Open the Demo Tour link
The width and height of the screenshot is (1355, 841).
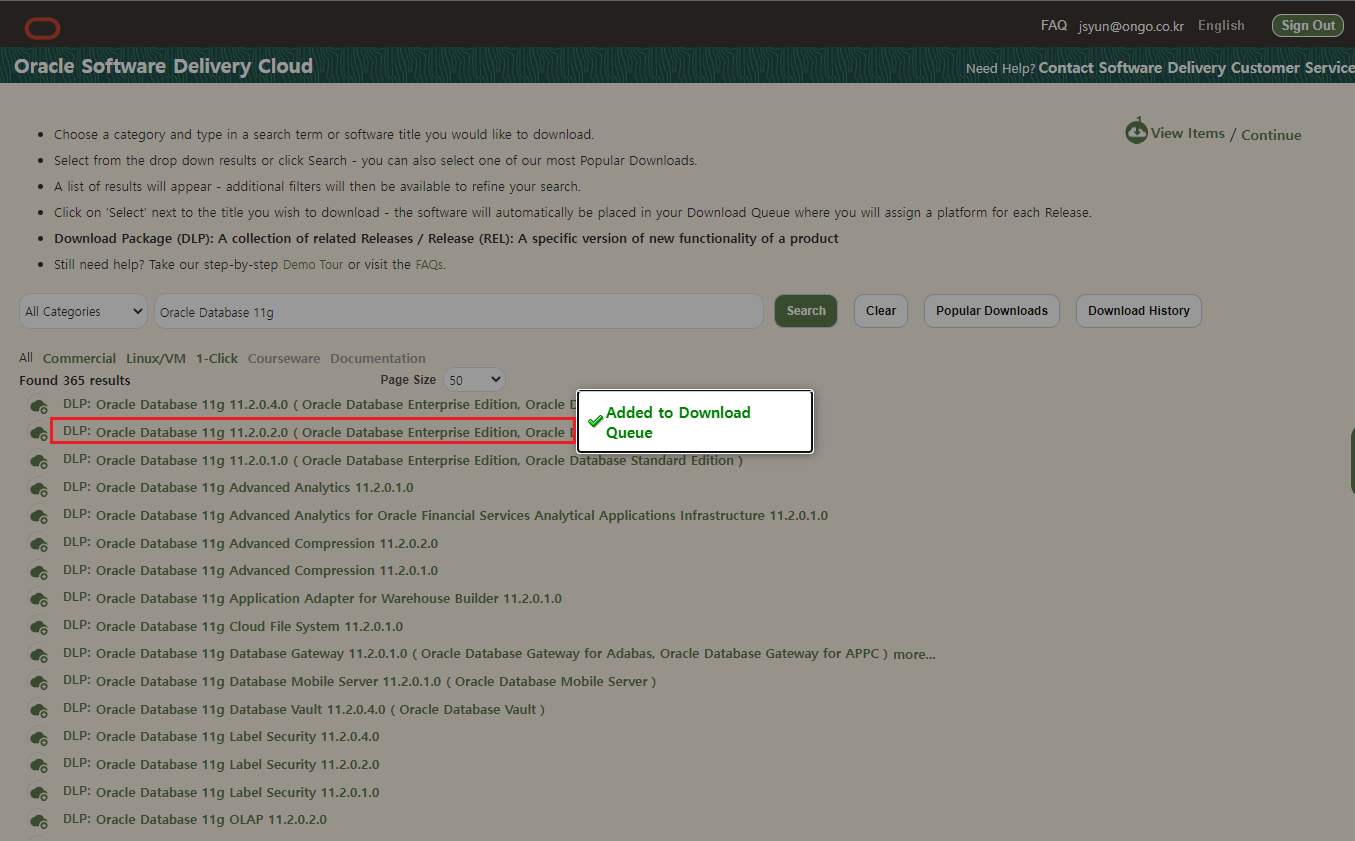pyautogui.click(x=313, y=265)
